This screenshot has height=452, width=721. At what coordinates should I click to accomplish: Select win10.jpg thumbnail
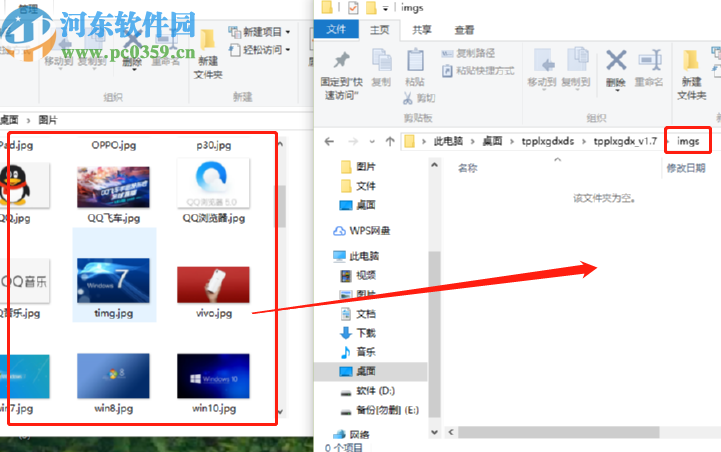[x=213, y=376]
